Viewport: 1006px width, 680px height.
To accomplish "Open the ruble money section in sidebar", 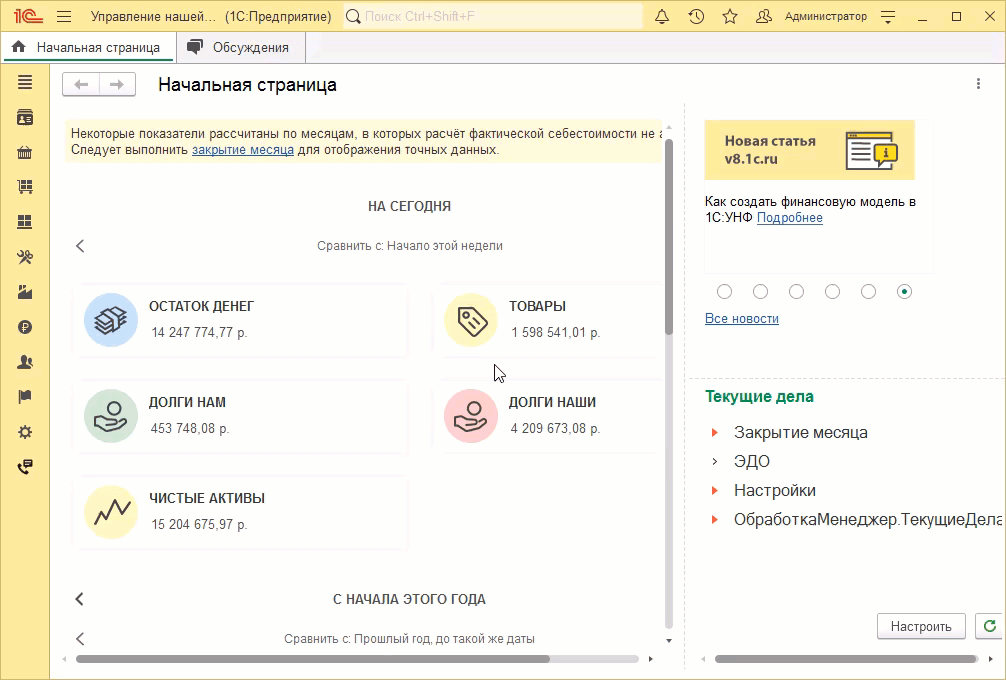I will 25,327.
